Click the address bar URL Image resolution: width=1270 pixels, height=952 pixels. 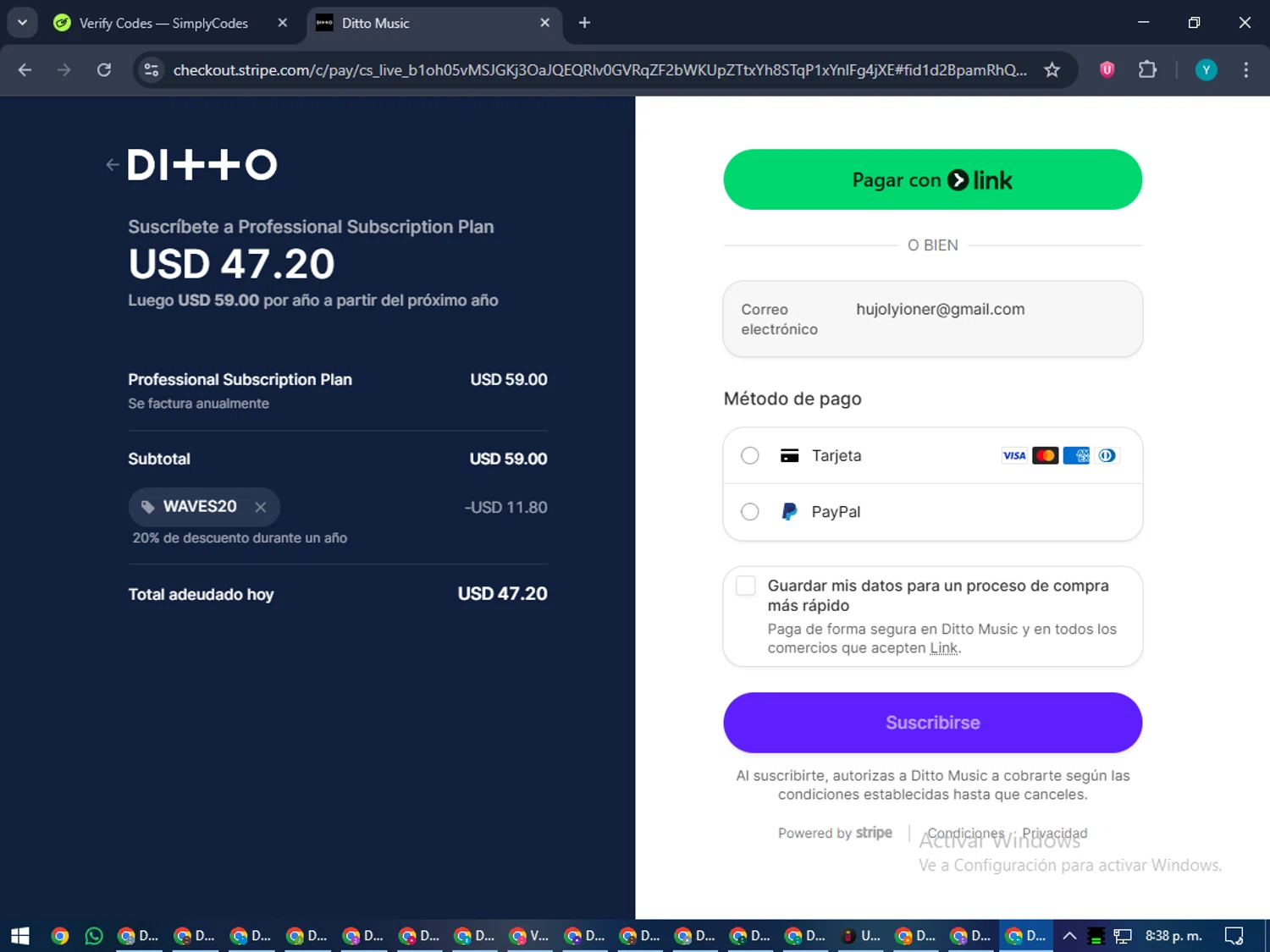pyautogui.click(x=599, y=70)
